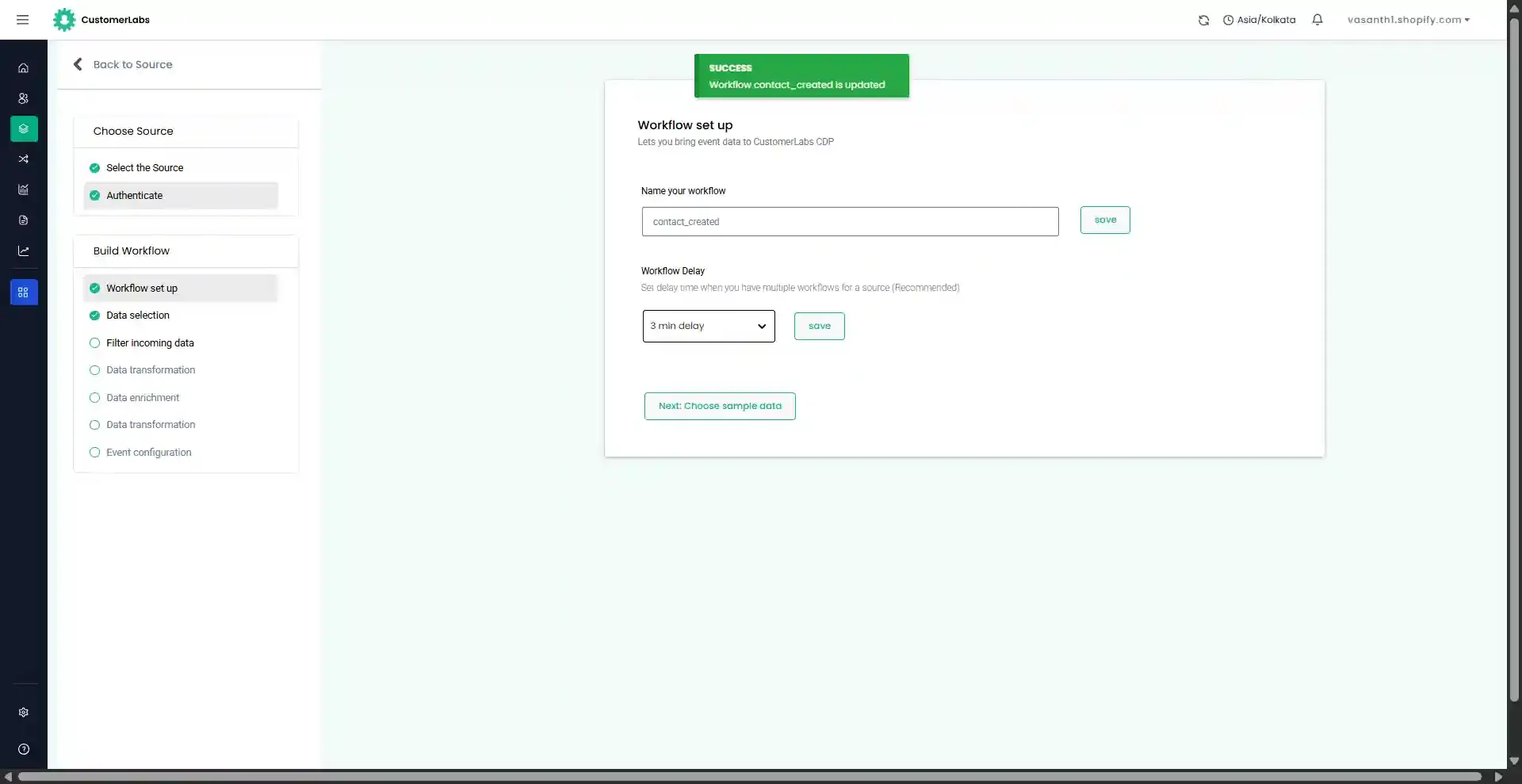Screen dimensions: 1522x784
Task: Open the bar chart sidebar icon
Action: pyautogui.click(x=24, y=189)
